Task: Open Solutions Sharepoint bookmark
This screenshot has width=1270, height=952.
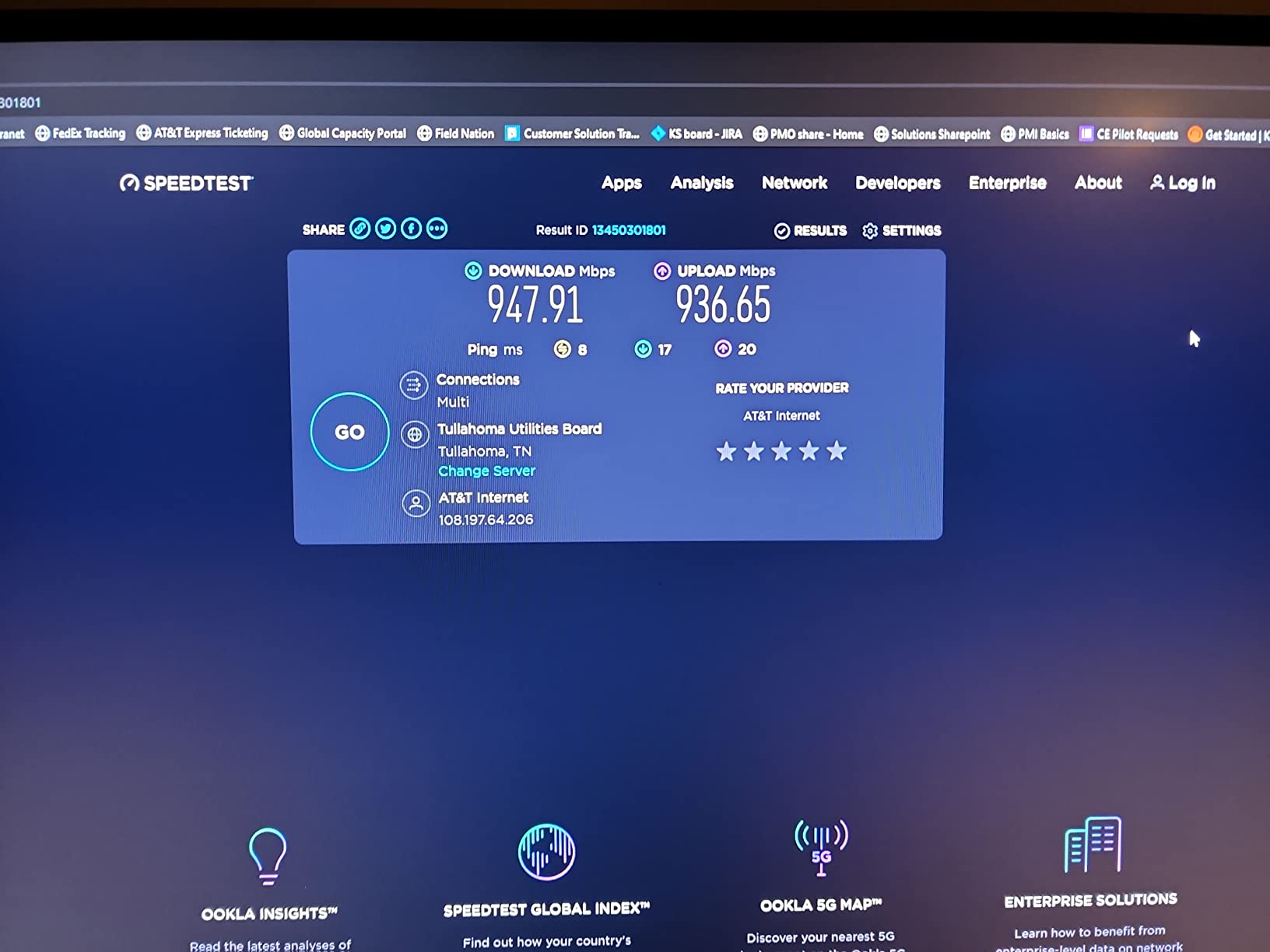Action: (932, 135)
